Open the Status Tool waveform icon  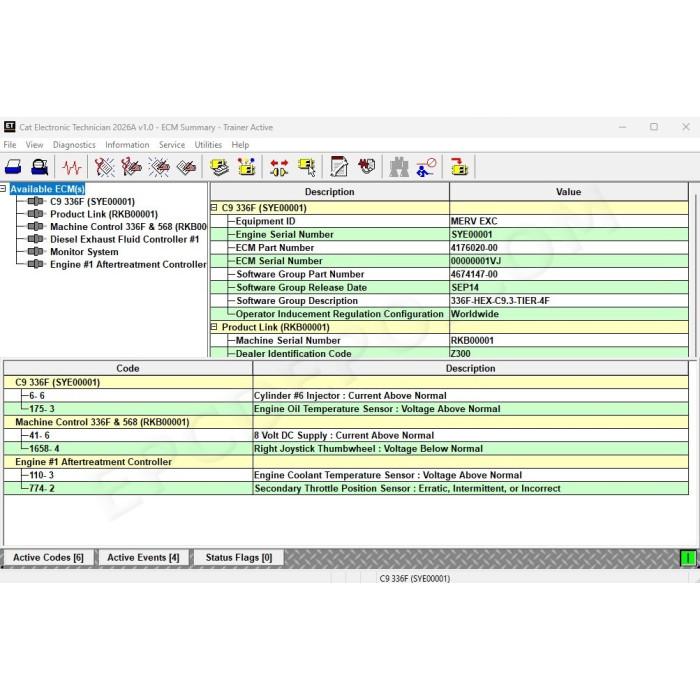[72, 167]
